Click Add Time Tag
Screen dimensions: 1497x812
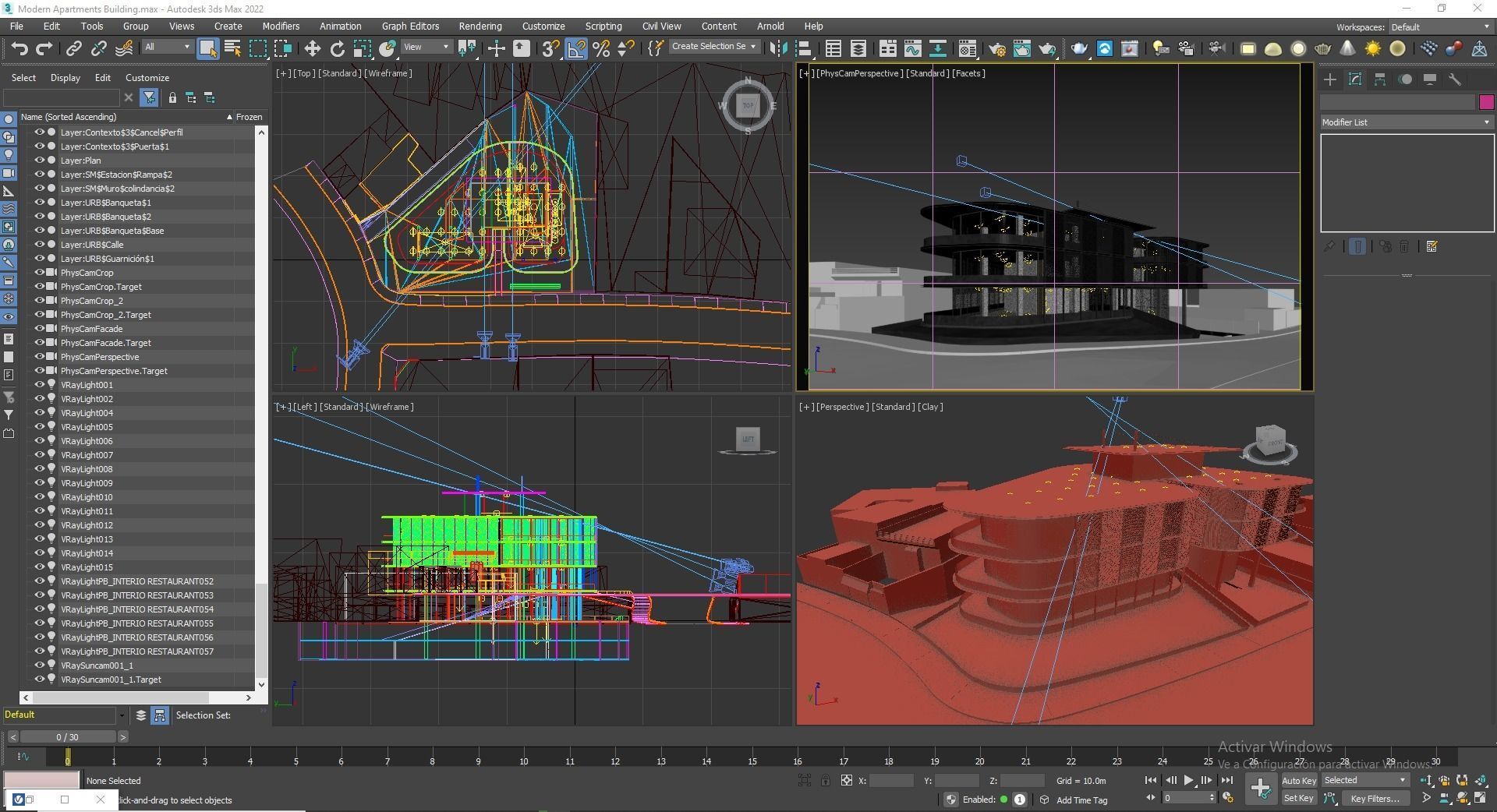coord(1081,800)
